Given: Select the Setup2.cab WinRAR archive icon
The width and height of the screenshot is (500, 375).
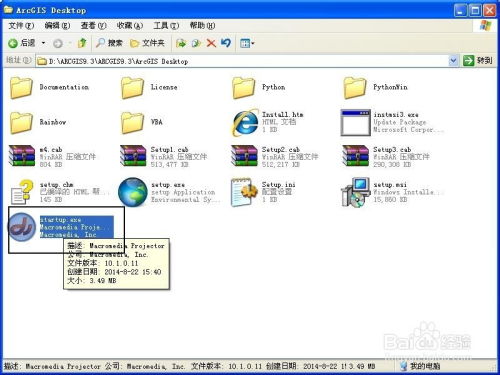Looking at the screenshot, I should coord(244,156).
